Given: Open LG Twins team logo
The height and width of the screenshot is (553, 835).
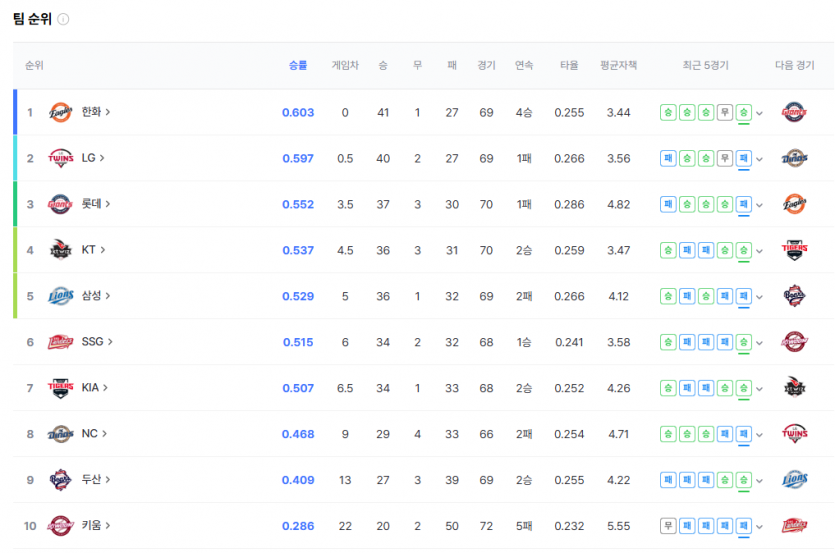Looking at the screenshot, I should coord(60,158).
